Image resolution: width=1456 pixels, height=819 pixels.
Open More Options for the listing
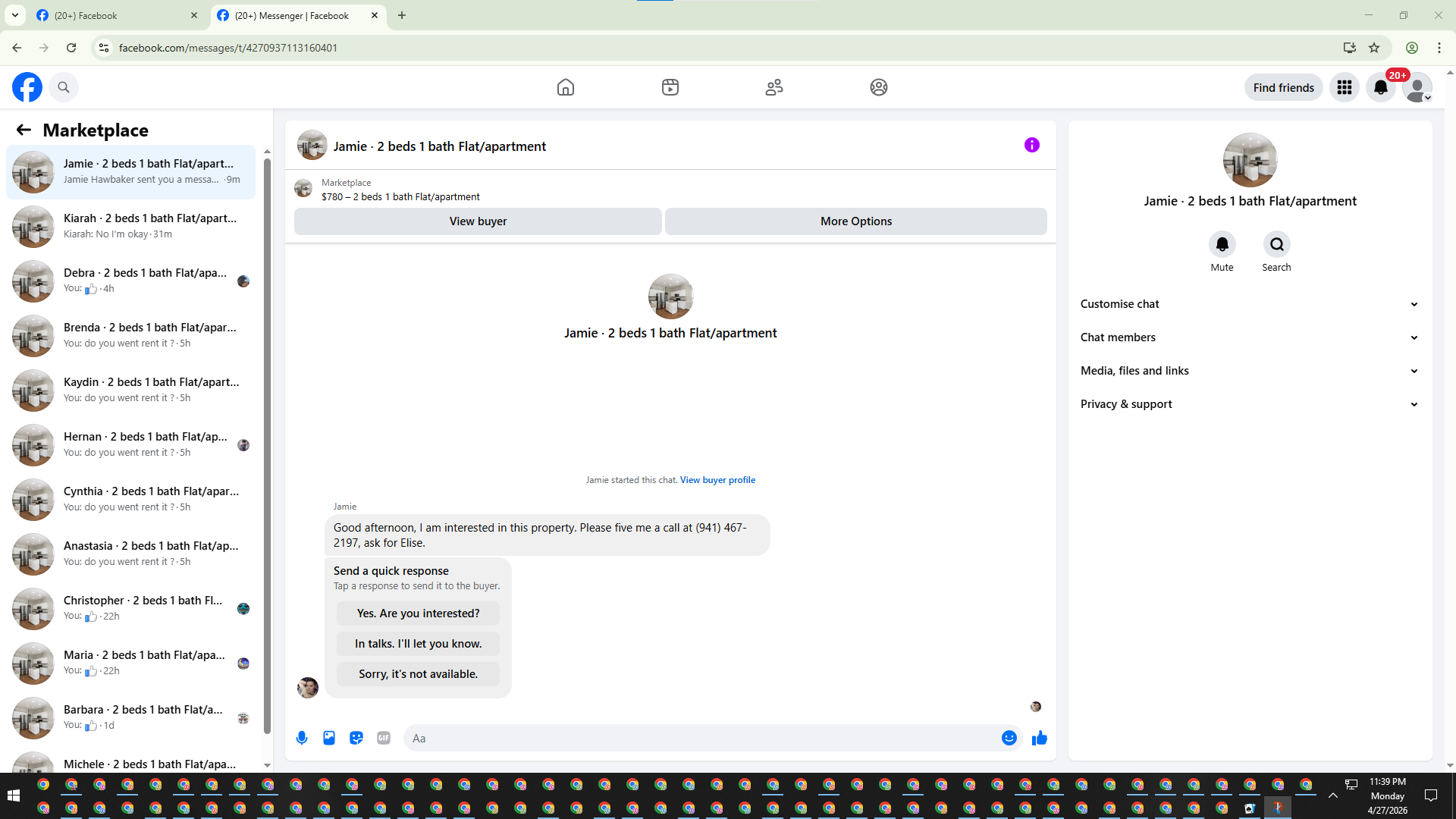point(856,221)
